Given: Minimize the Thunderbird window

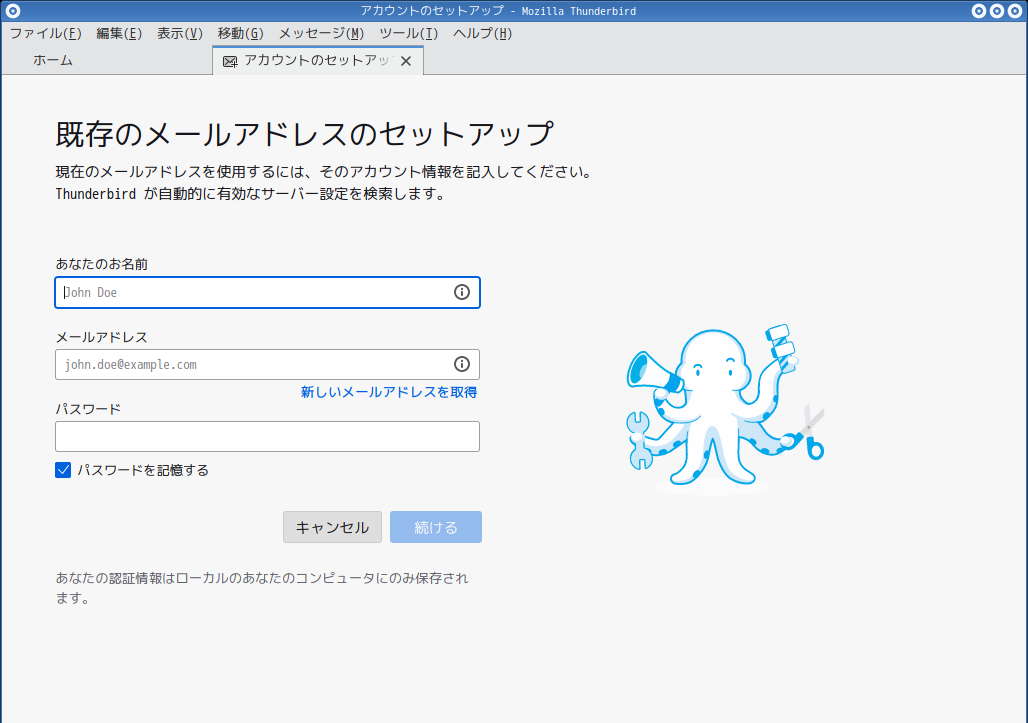Looking at the screenshot, I should [979, 10].
